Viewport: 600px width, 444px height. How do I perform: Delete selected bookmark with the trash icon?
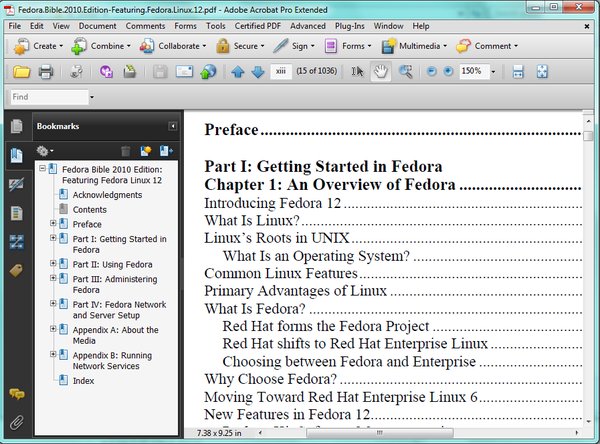[x=126, y=151]
